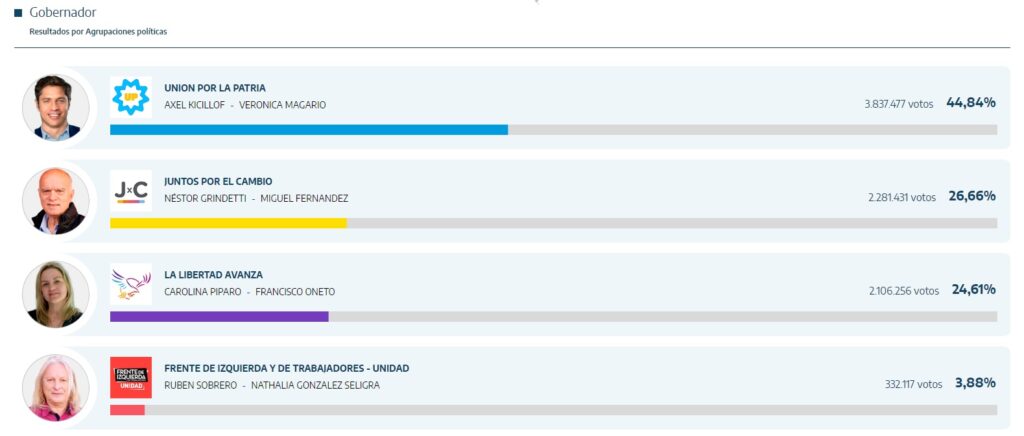The image size is (1024, 436).
Task: Click the small square icon beside Gobernador
Action: [18, 13]
